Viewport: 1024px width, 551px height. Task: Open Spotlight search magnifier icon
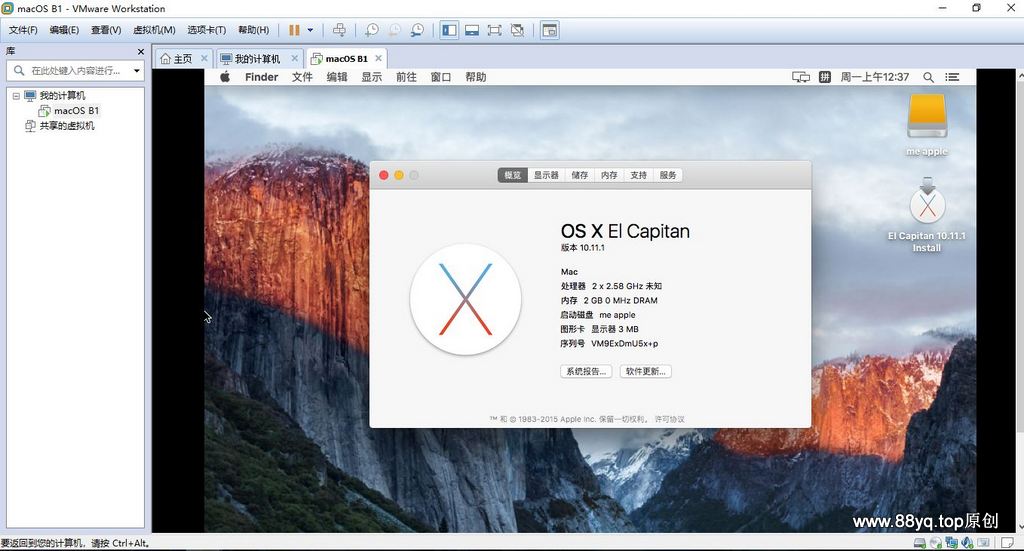pos(928,77)
